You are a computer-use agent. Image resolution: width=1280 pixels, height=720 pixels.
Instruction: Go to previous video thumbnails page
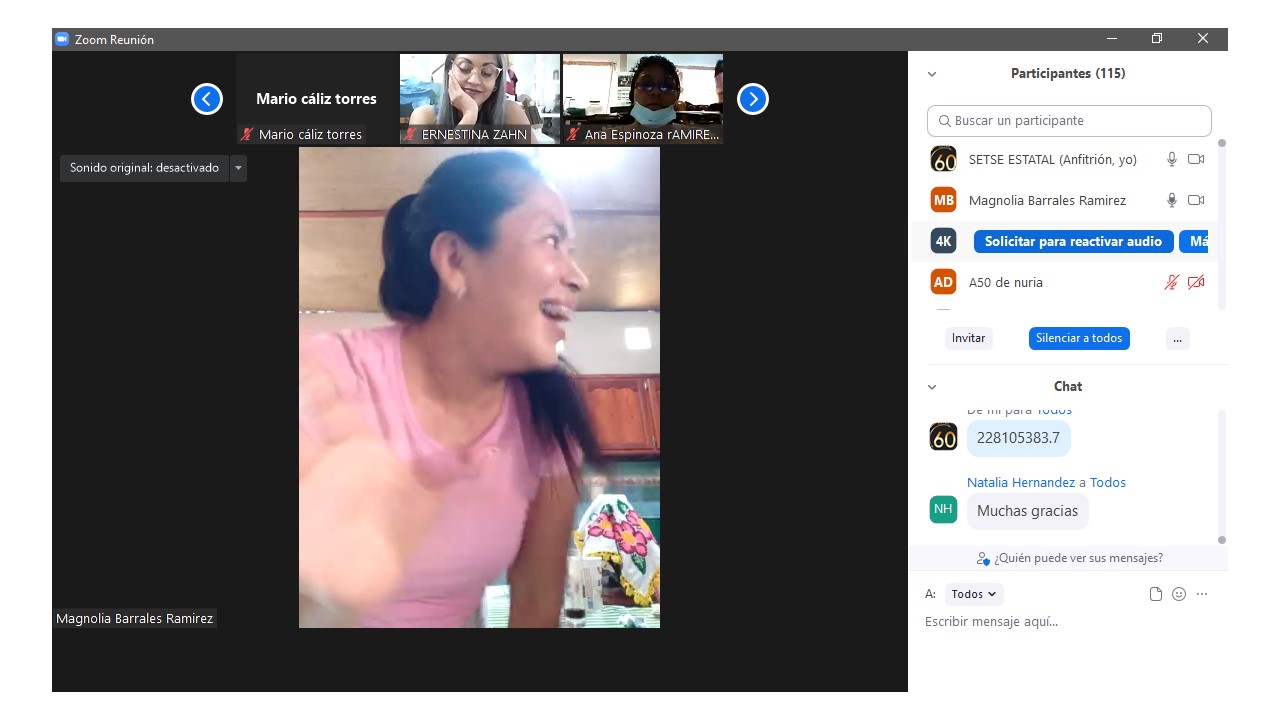coord(207,99)
